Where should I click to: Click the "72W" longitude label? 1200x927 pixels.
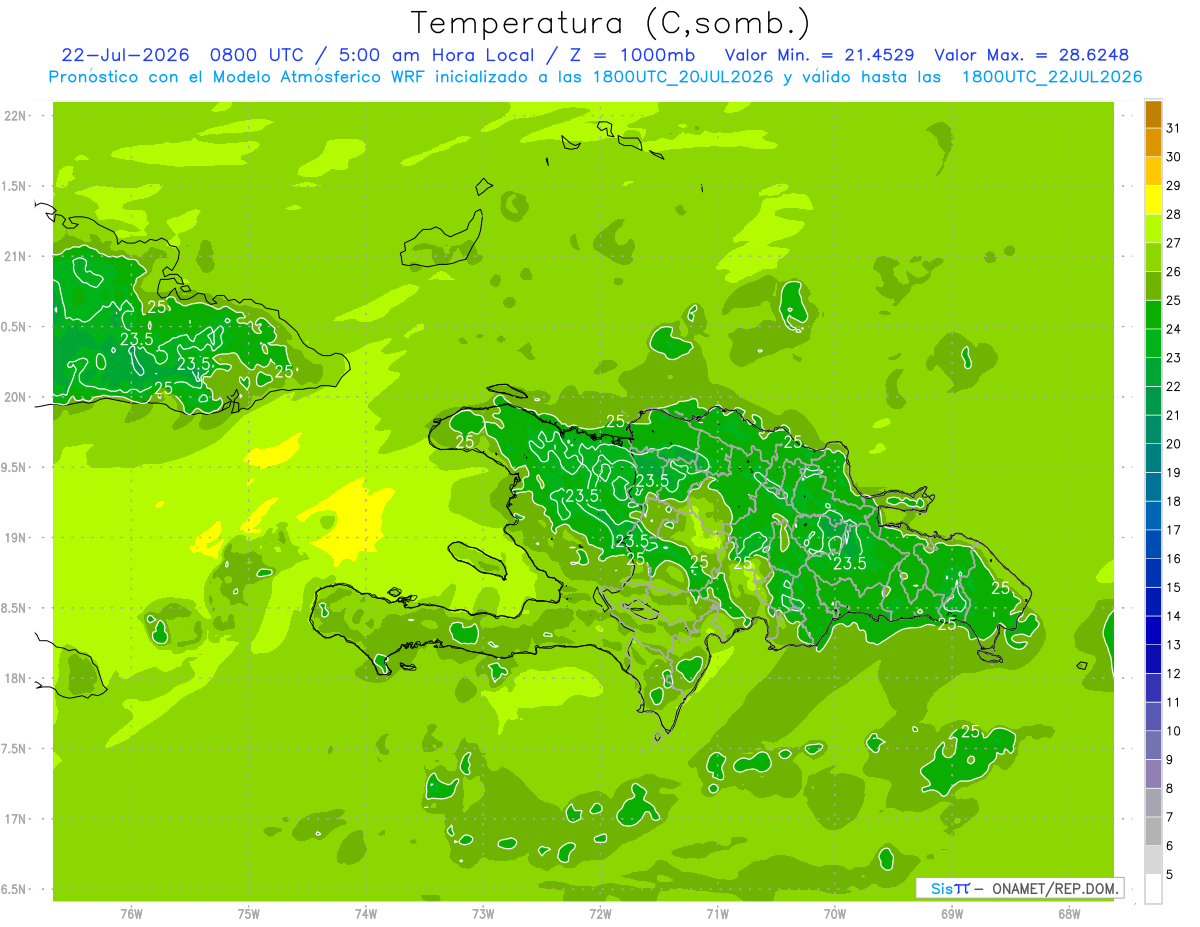pos(600,913)
